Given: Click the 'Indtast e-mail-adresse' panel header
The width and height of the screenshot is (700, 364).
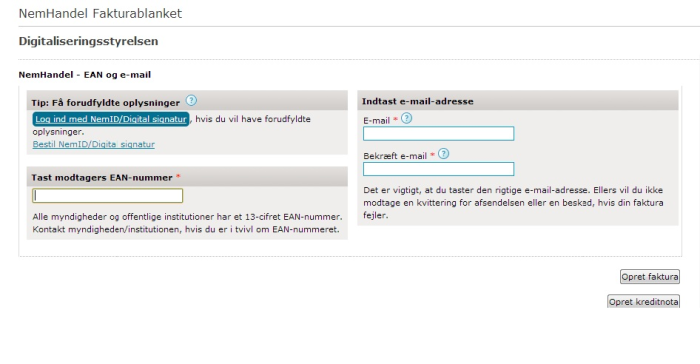Looking at the screenshot, I should coord(417,101).
